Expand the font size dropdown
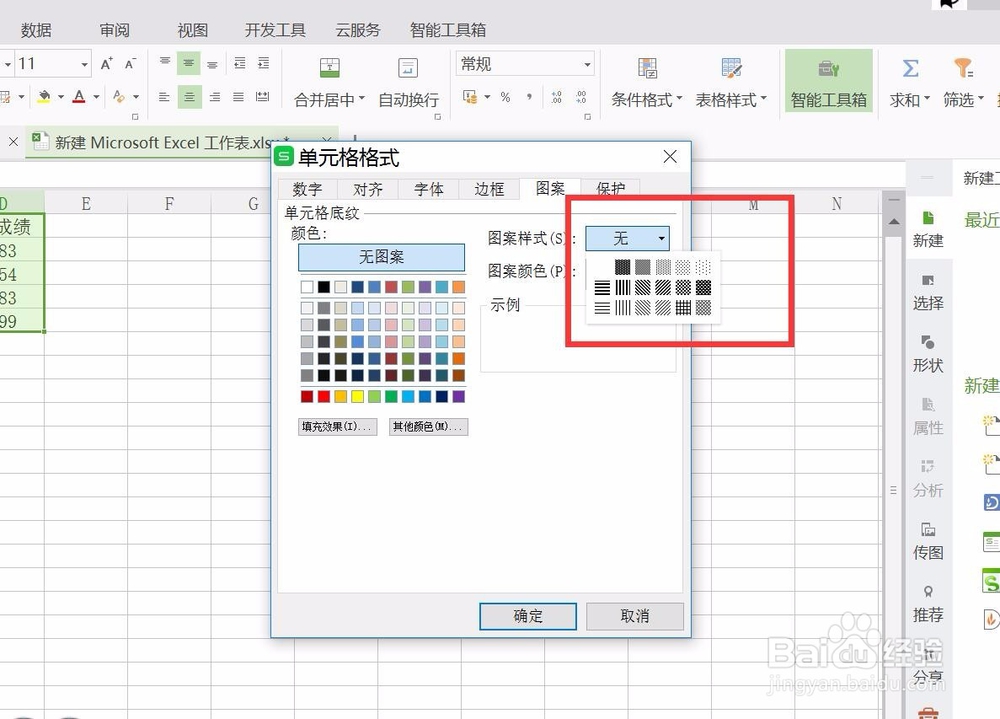 tap(84, 63)
